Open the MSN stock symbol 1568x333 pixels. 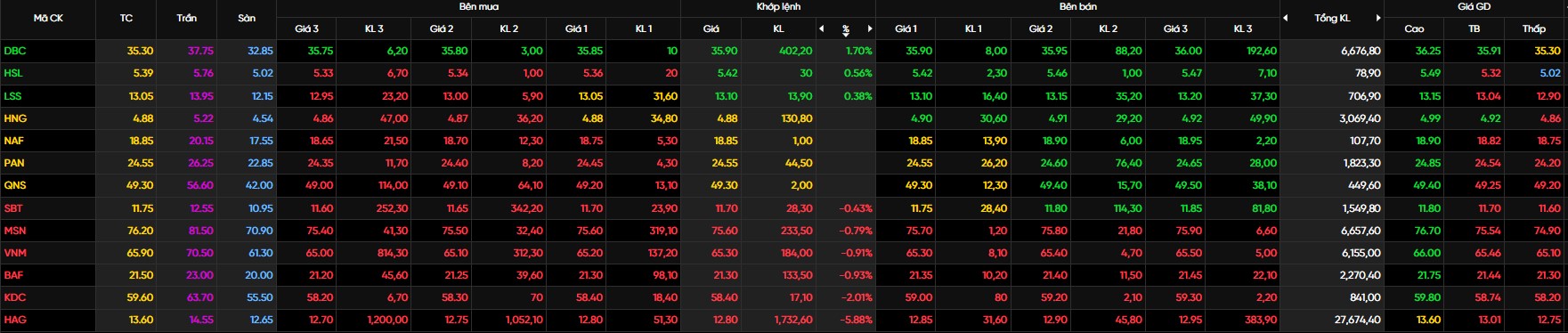tap(15, 231)
